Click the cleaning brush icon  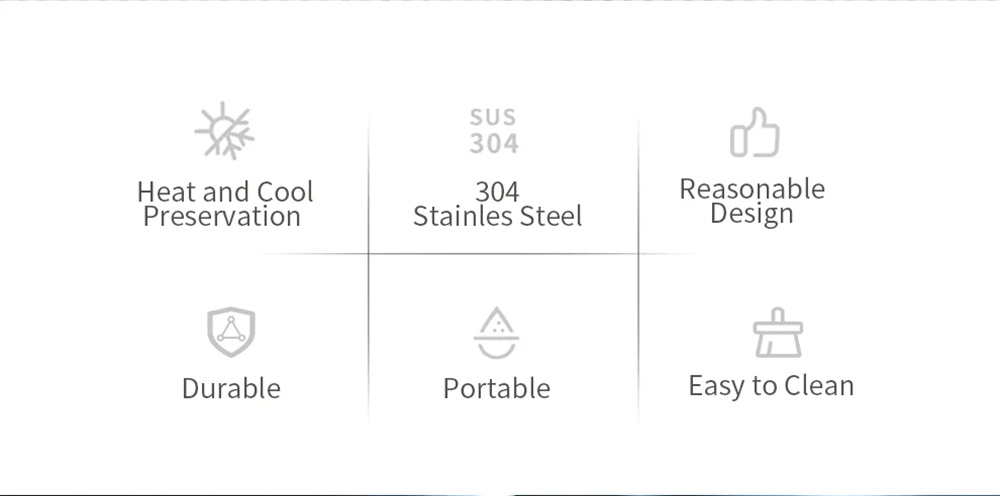point(777,333)
